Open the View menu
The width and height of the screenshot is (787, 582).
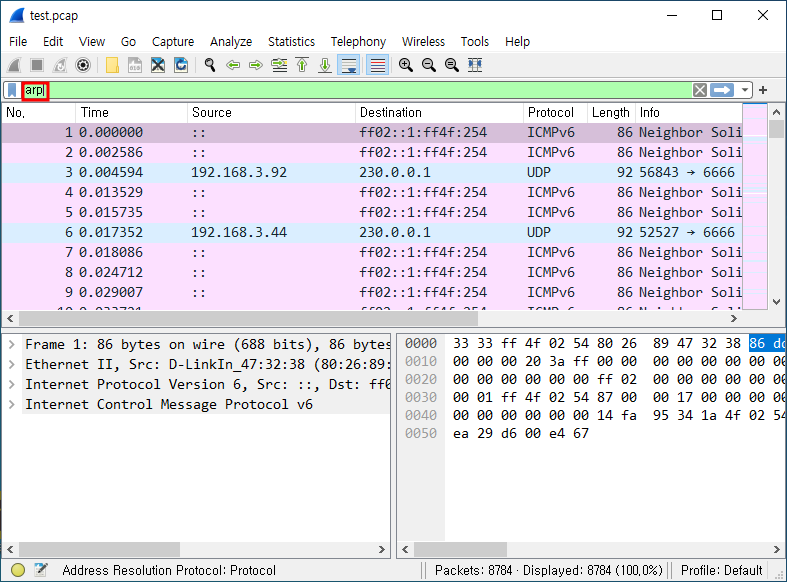(x=92, y=42)
